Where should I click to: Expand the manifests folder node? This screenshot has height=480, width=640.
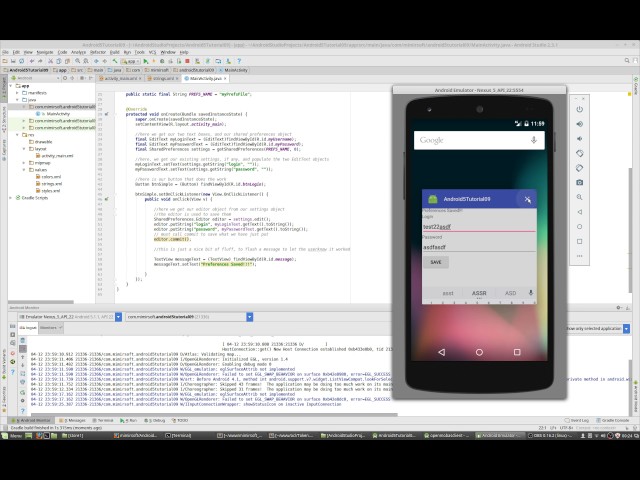tap(17, 93)
